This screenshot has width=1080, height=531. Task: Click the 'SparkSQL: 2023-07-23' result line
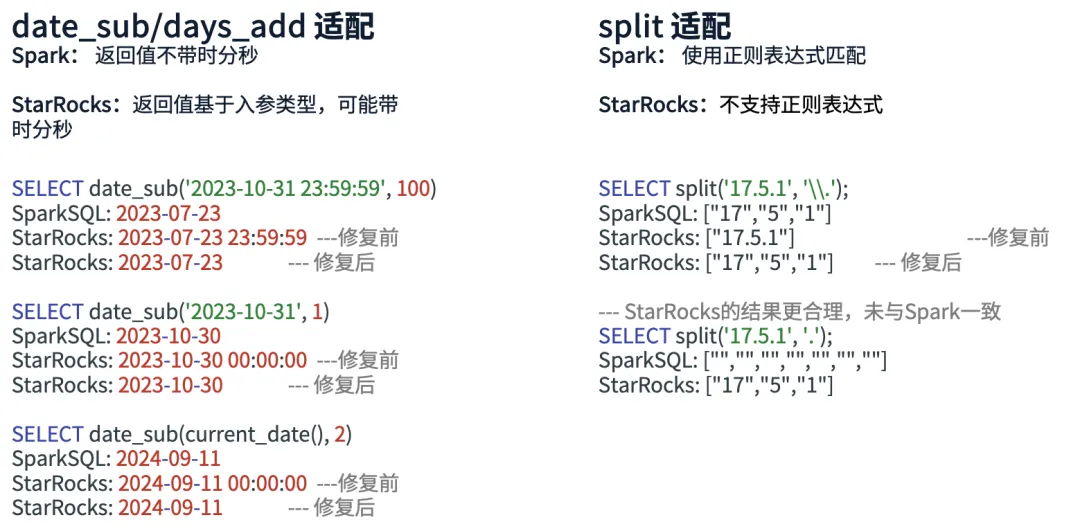click(x=116, y=214)
